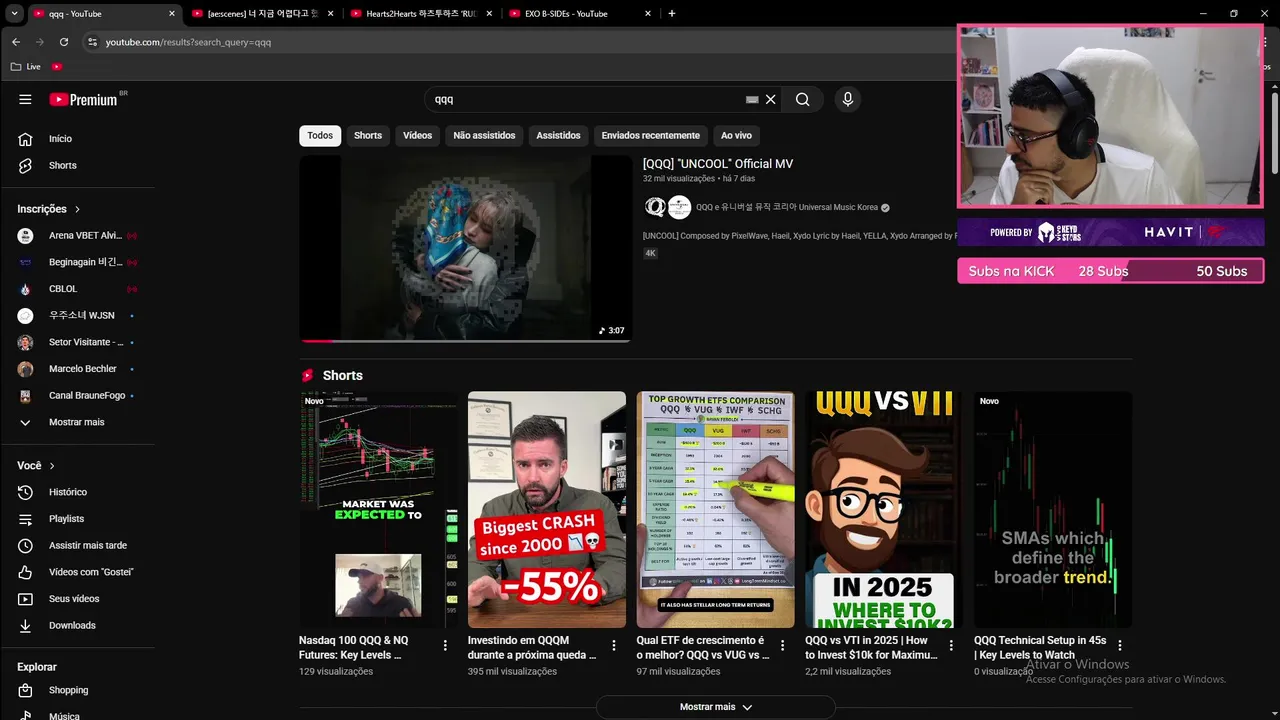This screenshot has width=1280, height=720.
Task: Select Enviados recentemente filter chip
Action: [x=650, y=136]
